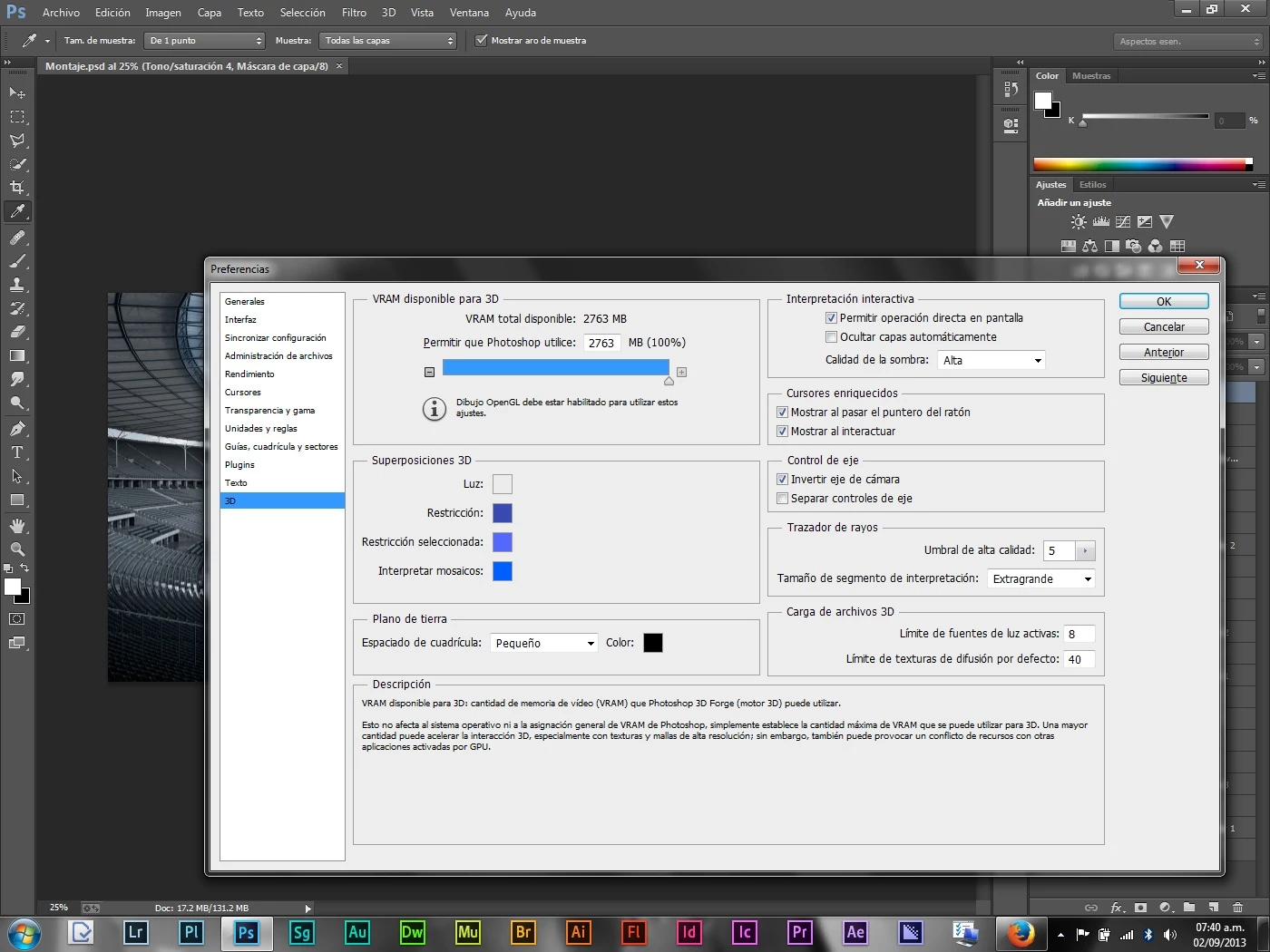Open workspace 'Aspectos esen.' dropdown

click(1187, 41)
